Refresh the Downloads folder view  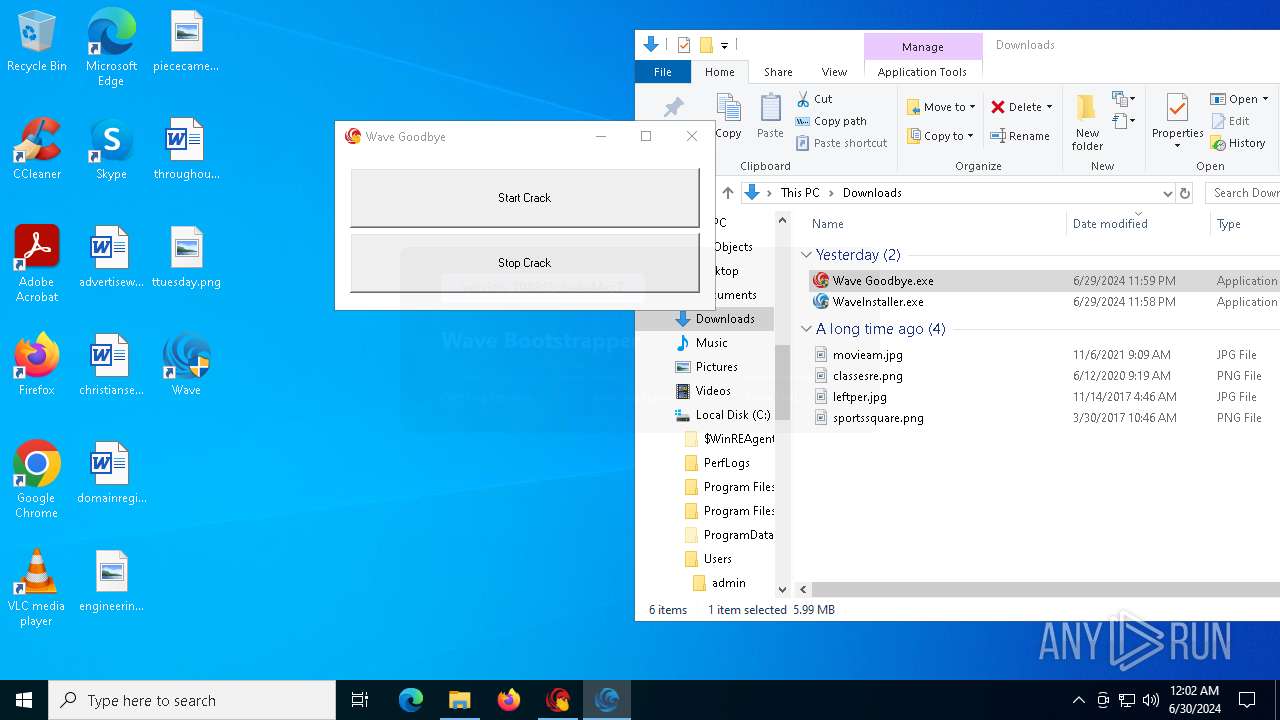[x=1185, y=193]
